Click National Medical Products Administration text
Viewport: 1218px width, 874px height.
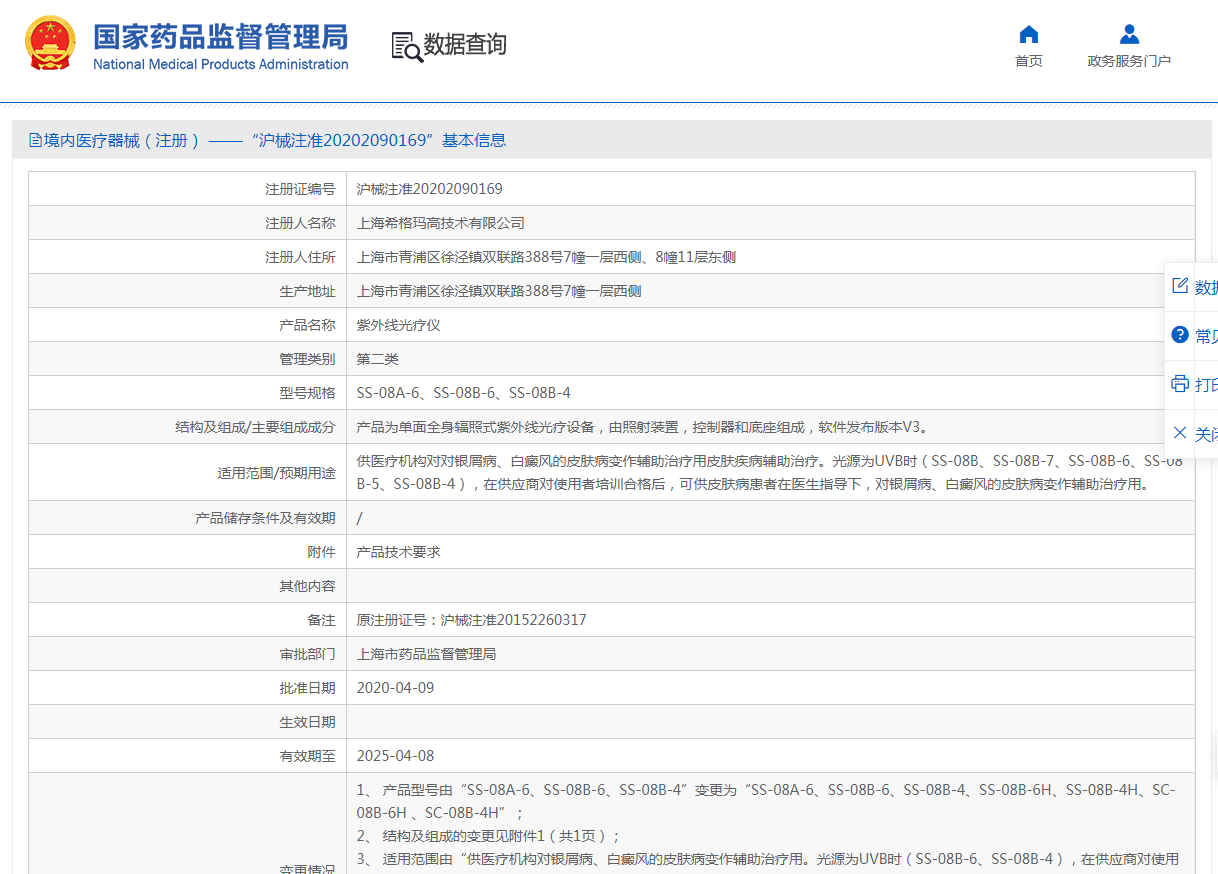(221, 64)
